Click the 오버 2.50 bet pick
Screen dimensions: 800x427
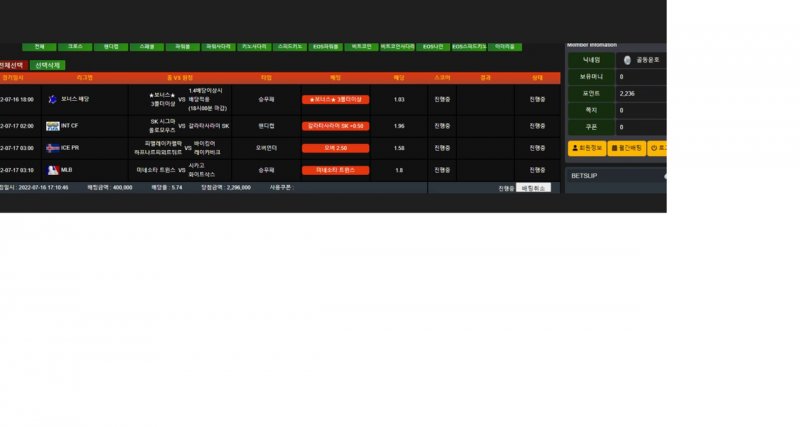(336, 148)
